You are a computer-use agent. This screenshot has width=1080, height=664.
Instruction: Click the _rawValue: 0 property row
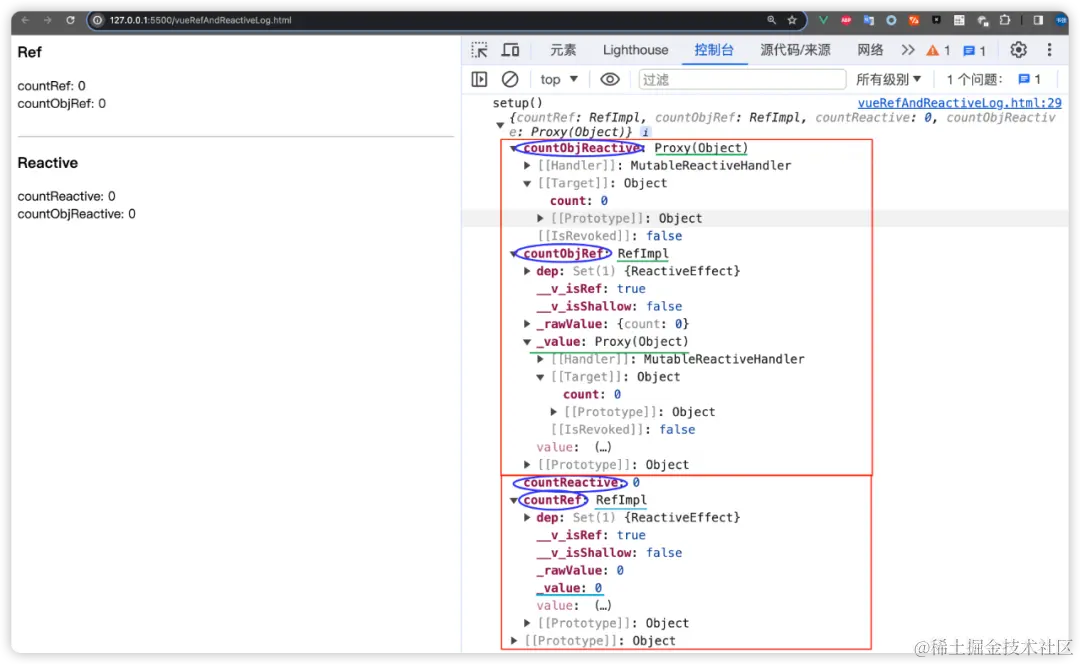580,570
